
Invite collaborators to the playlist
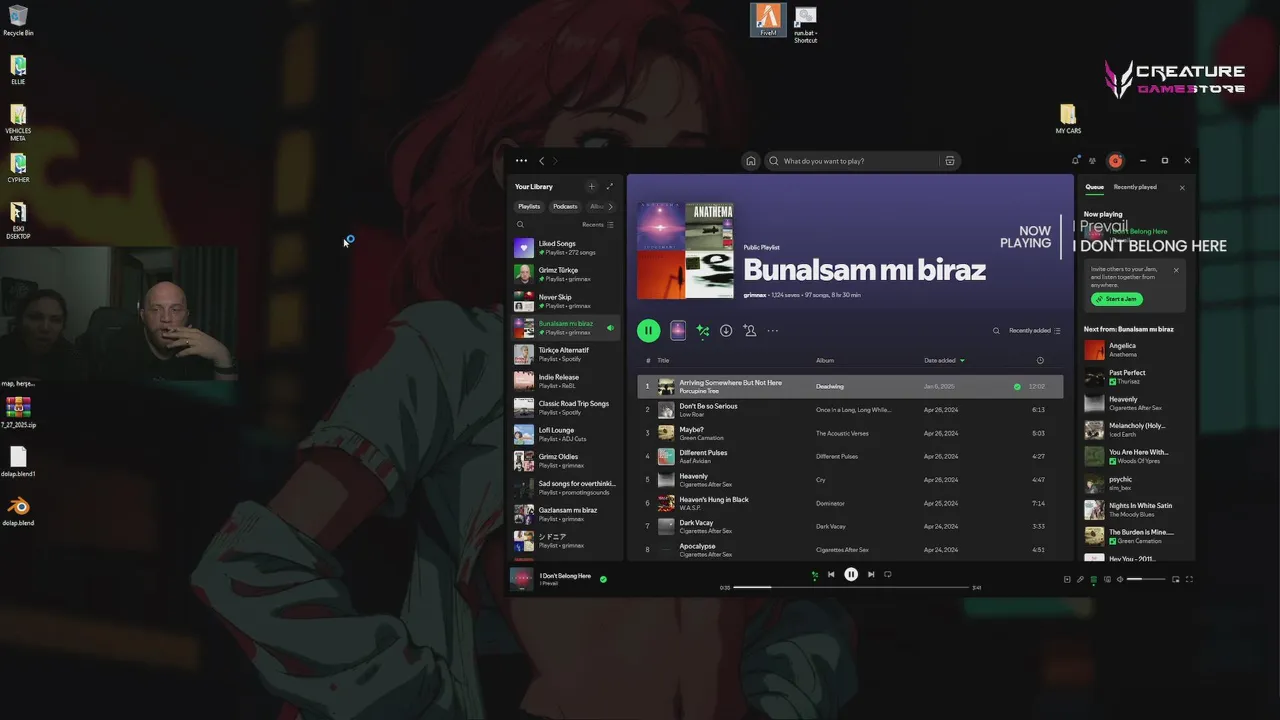pos(750,331)
